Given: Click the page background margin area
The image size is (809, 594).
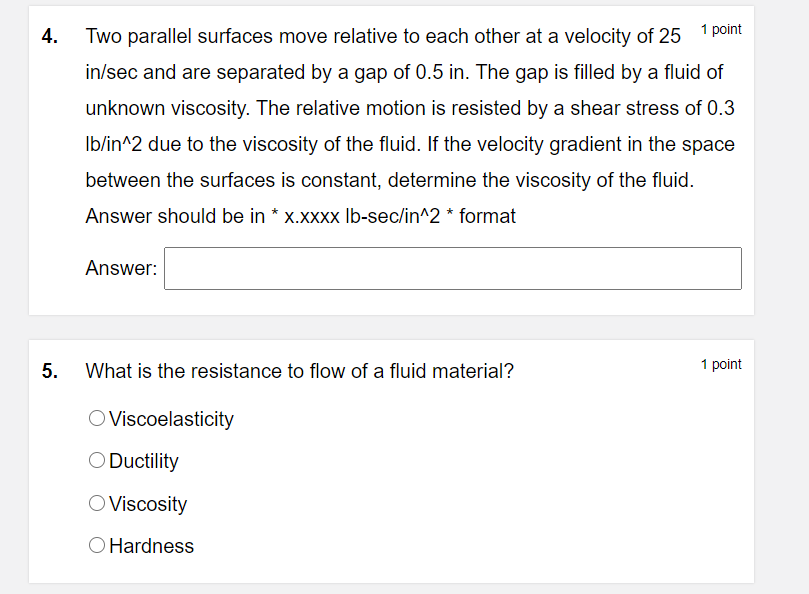Looking at the screenshot, I should [15, 300].
